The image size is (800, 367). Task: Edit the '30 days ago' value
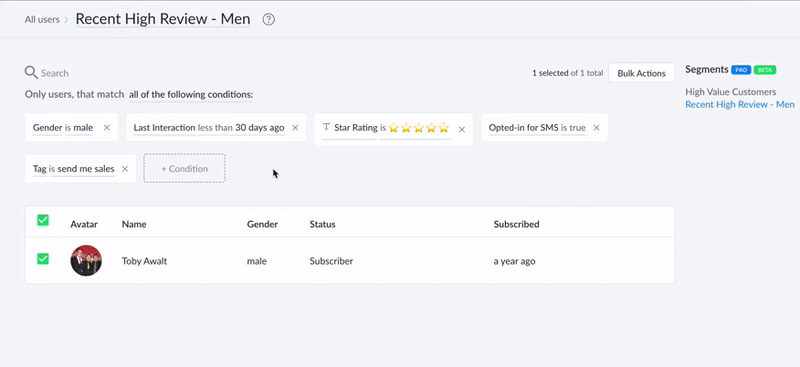[x=260, y=128]
